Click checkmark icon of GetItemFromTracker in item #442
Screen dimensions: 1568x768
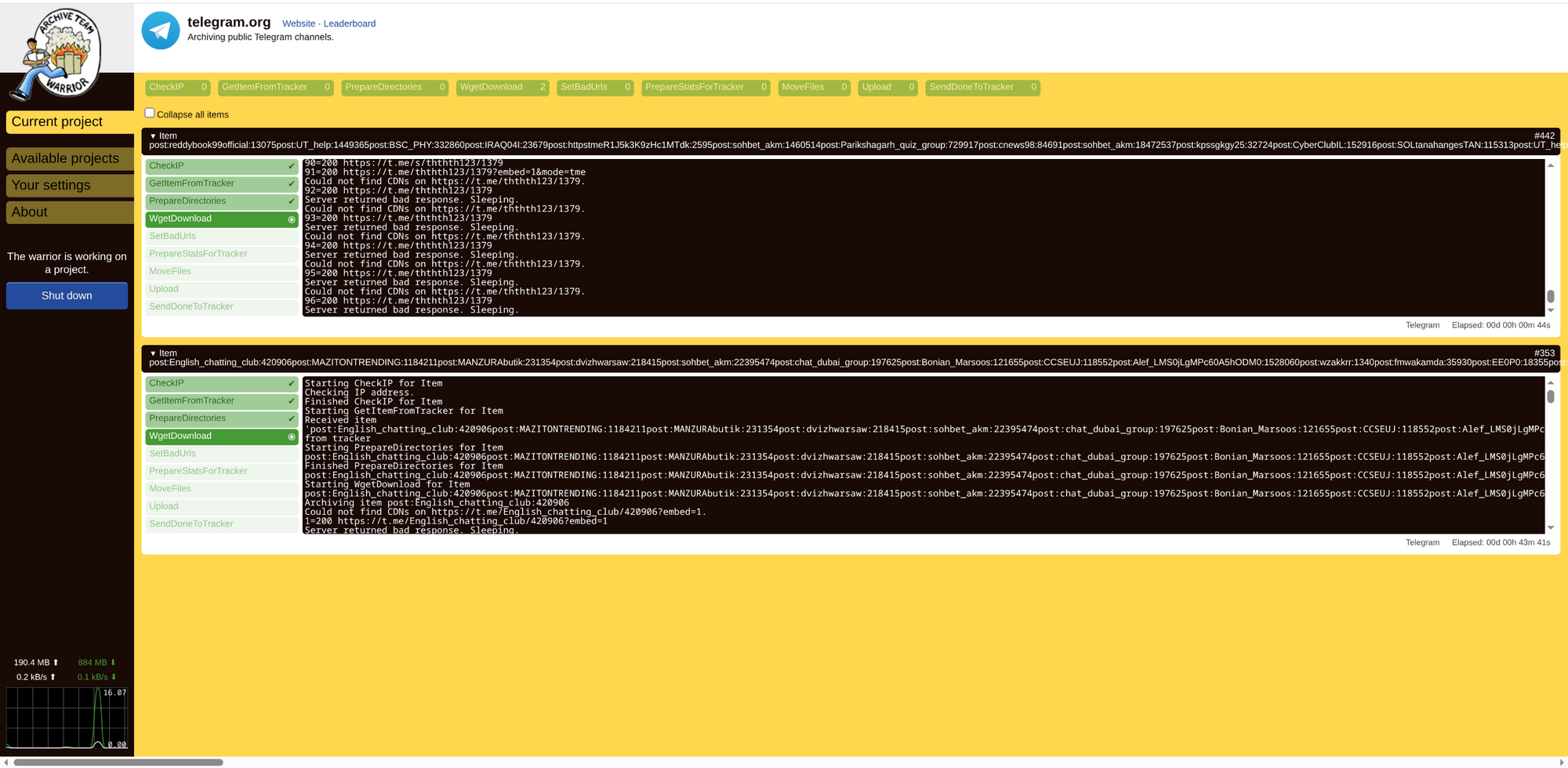tap(292, 184)
